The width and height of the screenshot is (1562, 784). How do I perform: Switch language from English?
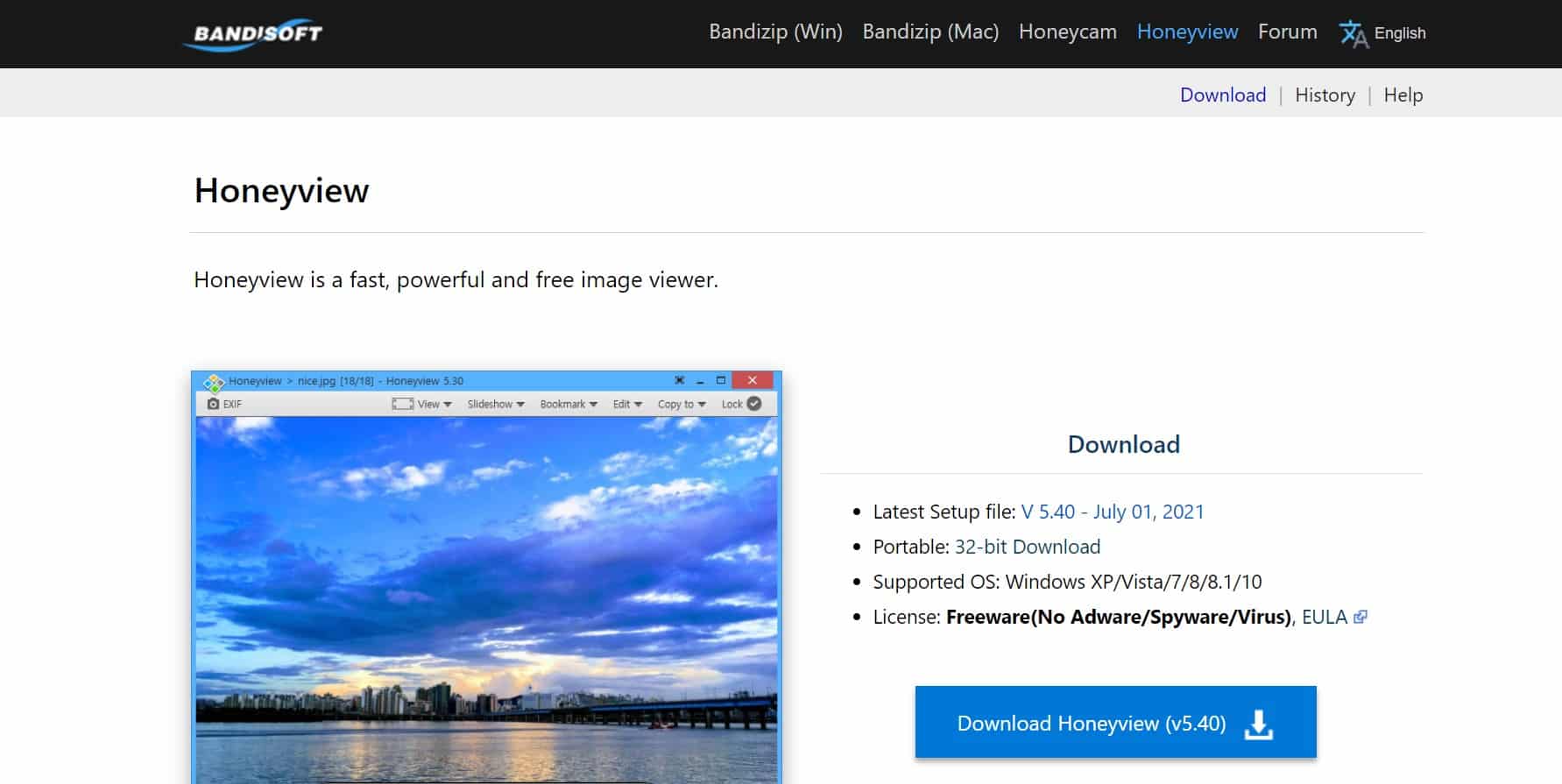(x=1399, y=33)
